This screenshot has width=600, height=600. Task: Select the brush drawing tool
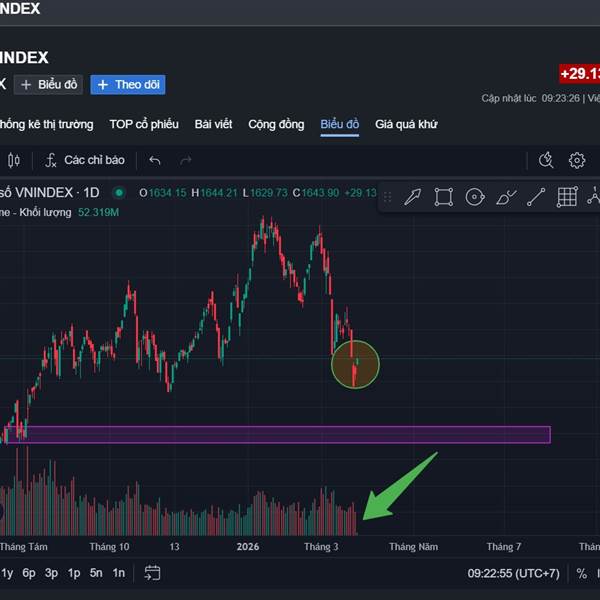[x=506, y=197]
